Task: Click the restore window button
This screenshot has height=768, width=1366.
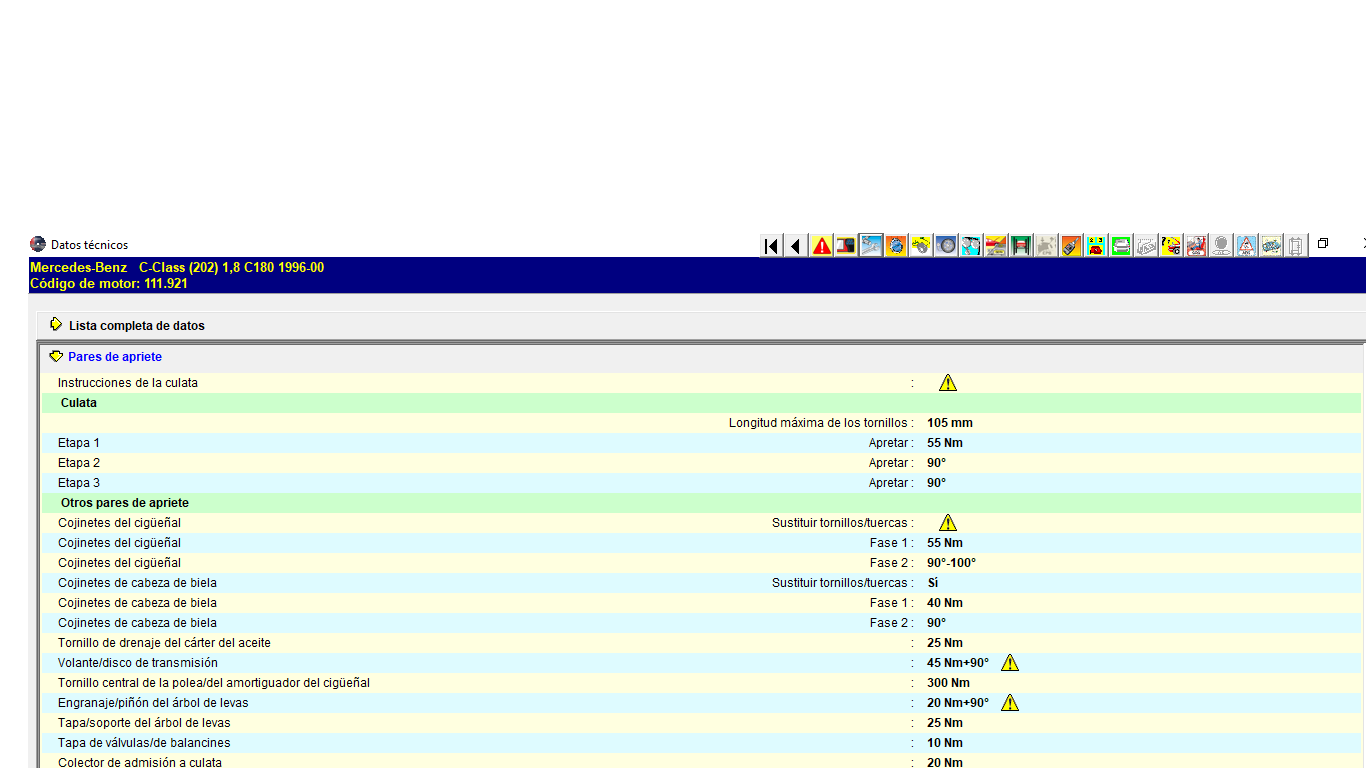Action: 1322,244
